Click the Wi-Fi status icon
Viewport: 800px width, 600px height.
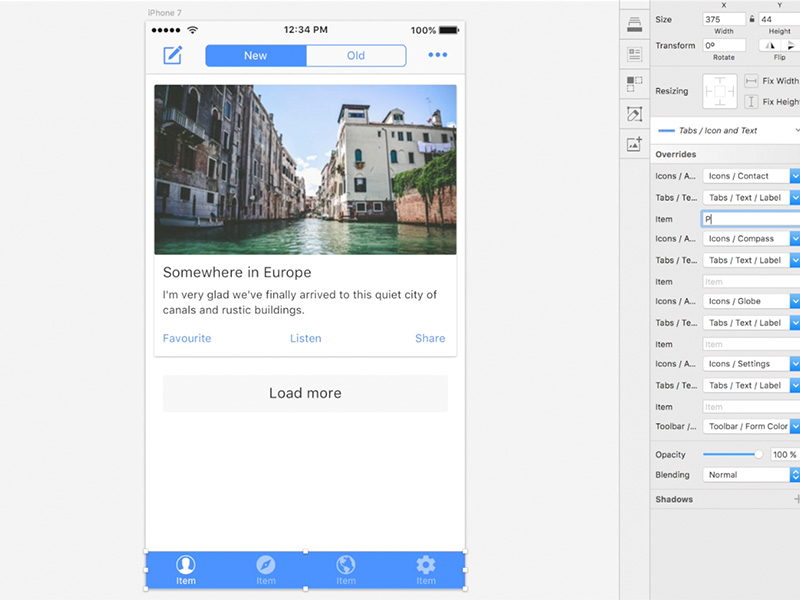click(192, 30)
